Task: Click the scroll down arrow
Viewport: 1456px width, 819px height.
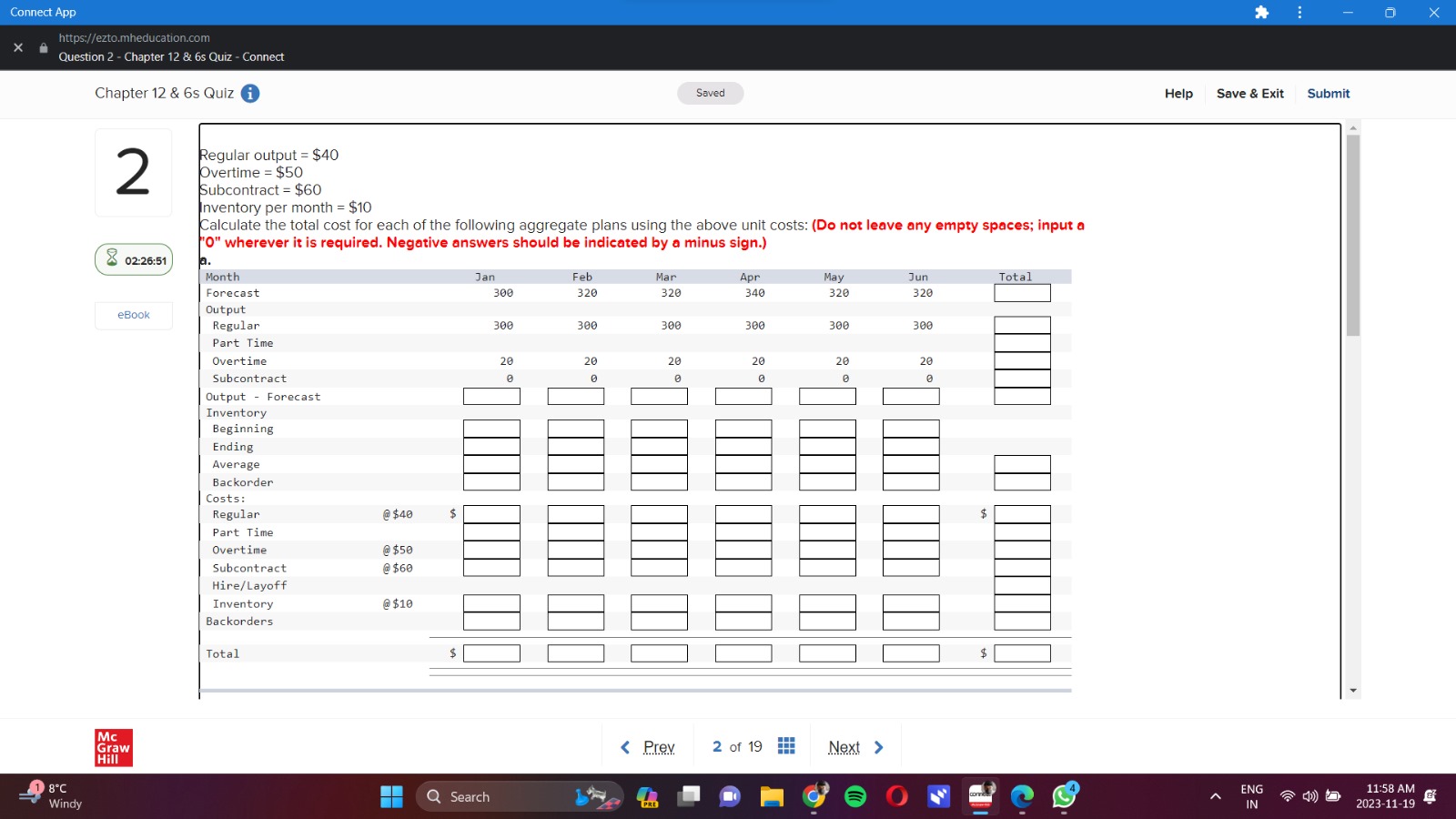Action: (x=1353, y=691)
